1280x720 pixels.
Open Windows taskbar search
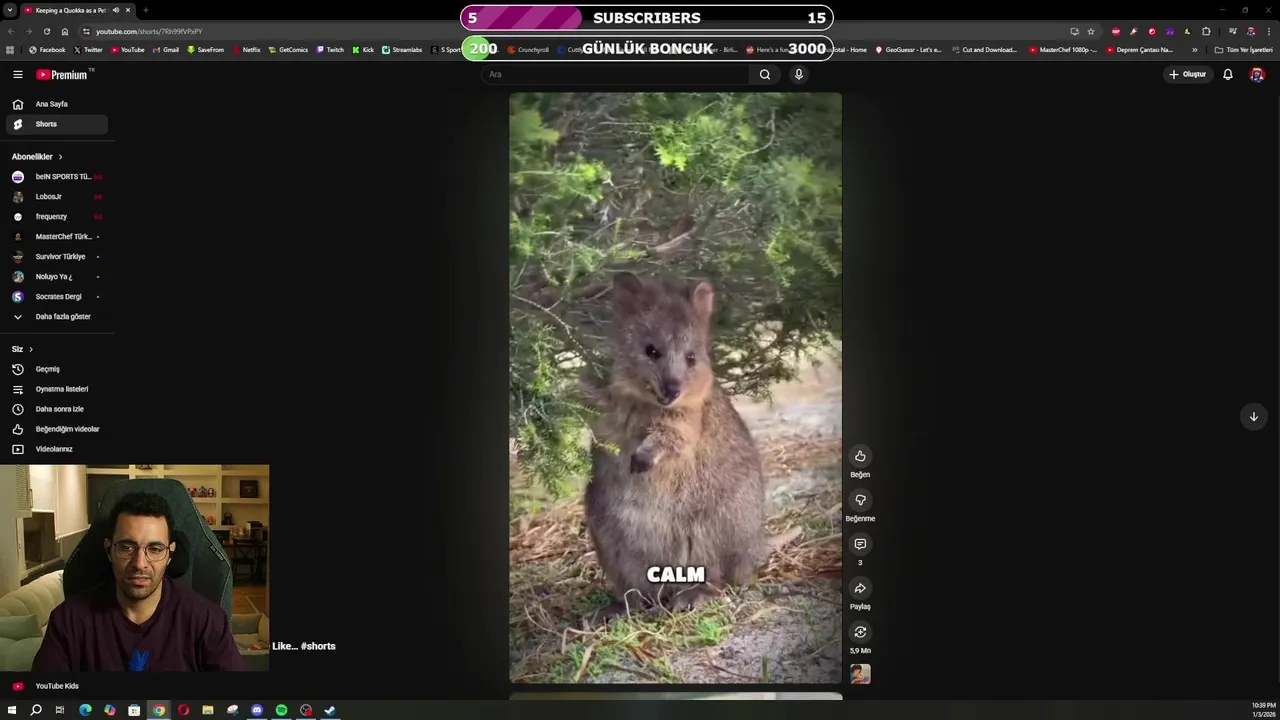click(36, 710)
